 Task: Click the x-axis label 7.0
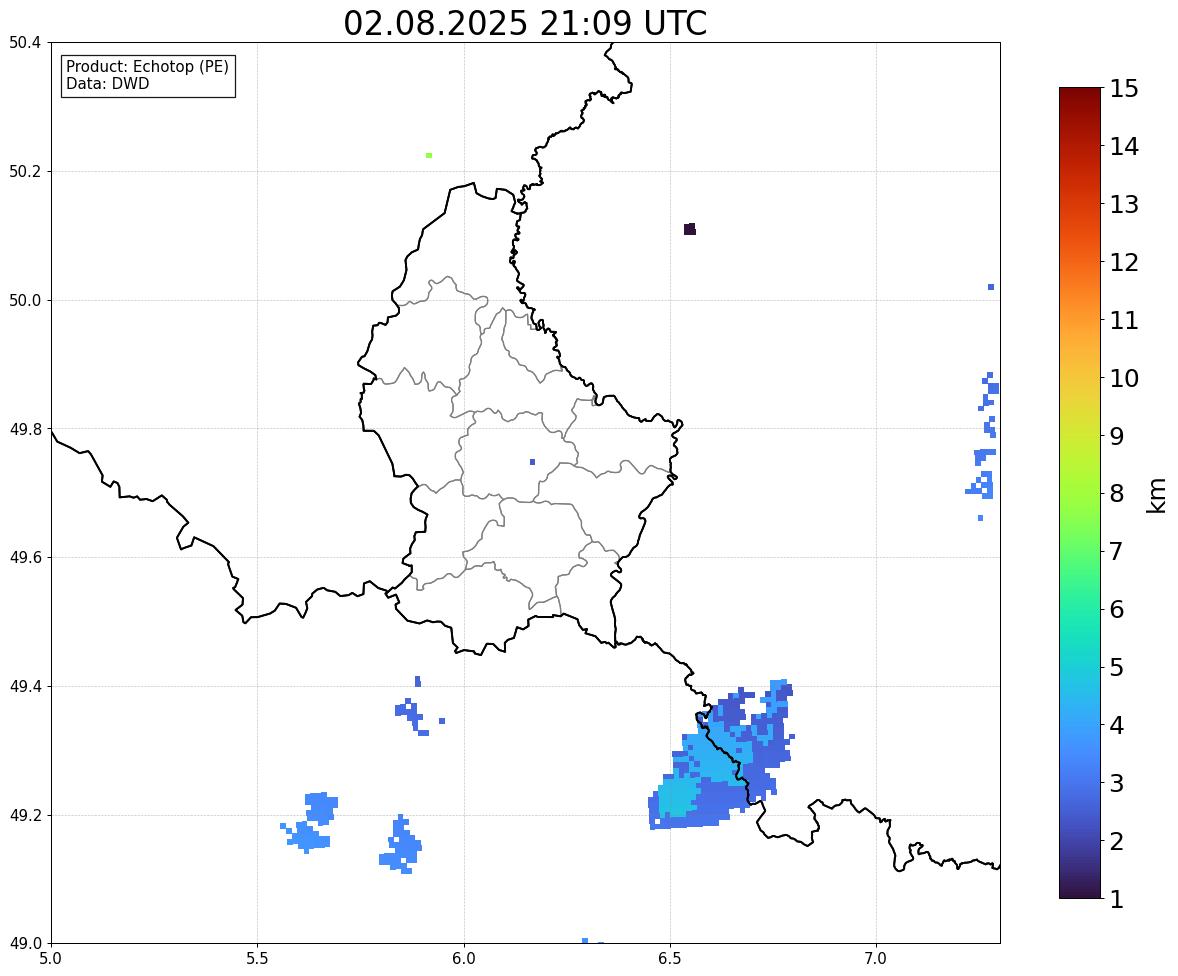tap(876, 959)
